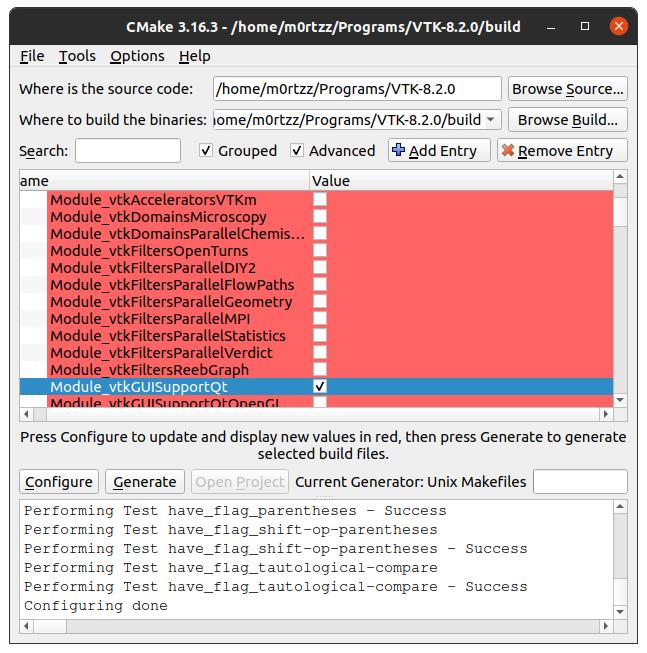Screen dimensions: 647x653
Task: Enable Module_vtkFiltersParallelVerdict checkbox
Action: (x=320, y=352)
